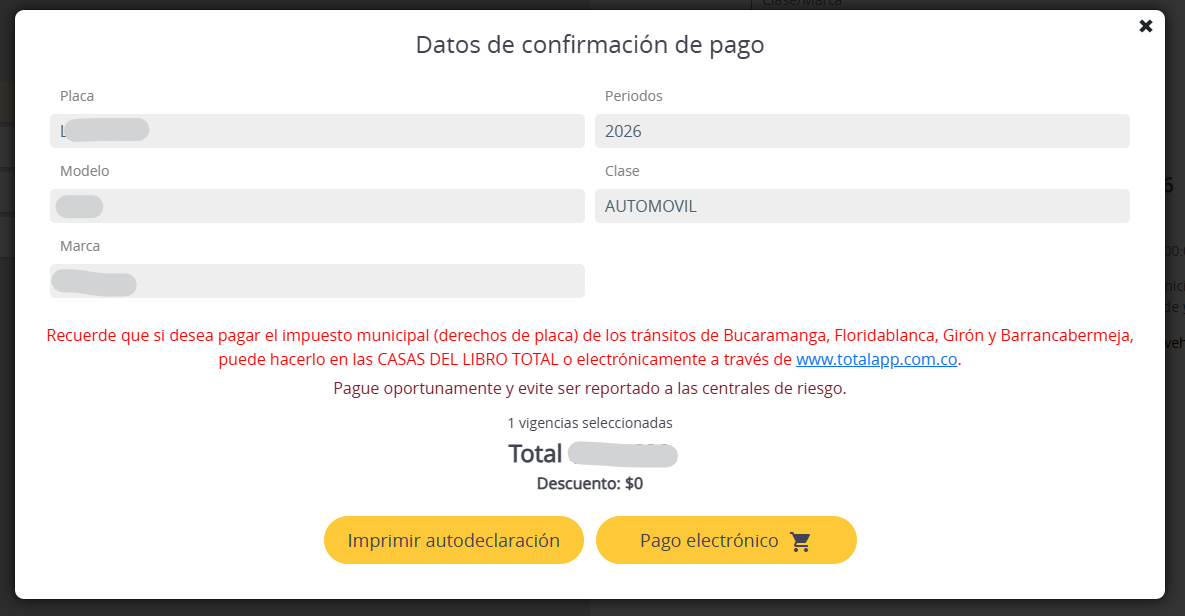Click the Clase field label
The image size is (1185, 616).
point(622,171)
